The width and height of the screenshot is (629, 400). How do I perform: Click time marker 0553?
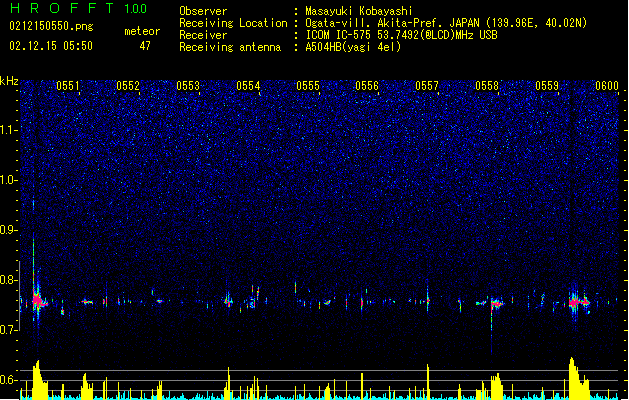click(x=188, y=86)
